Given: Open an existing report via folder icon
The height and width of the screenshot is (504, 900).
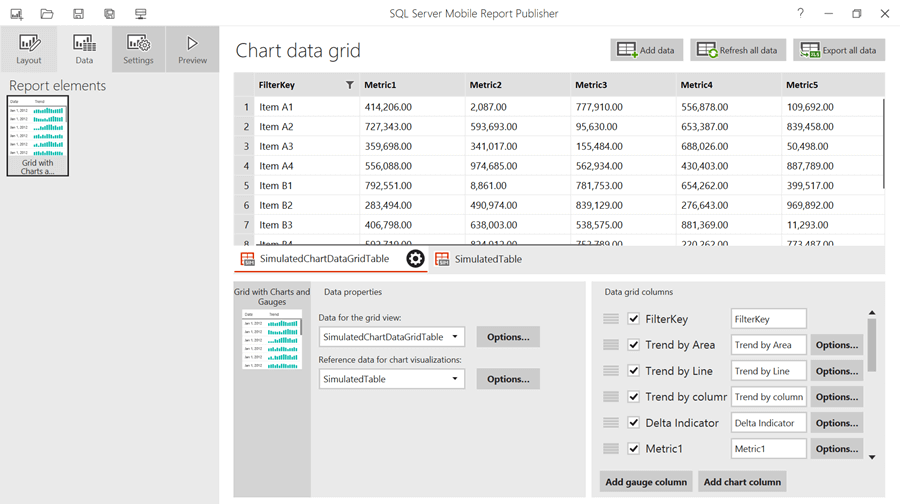Looking at the screenshot, I should [47, 14].
